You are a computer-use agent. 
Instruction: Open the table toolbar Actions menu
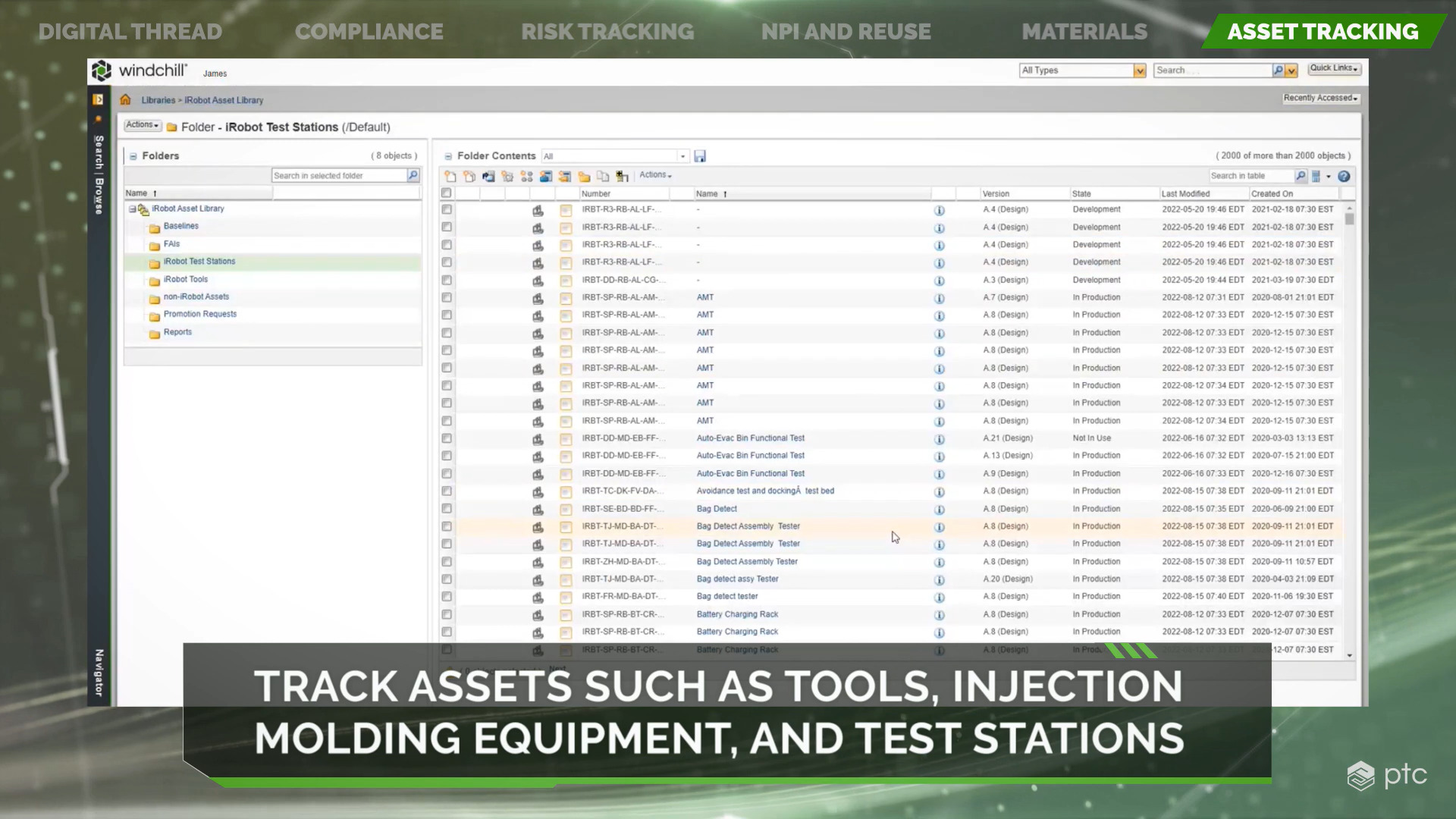coord(655,175)
